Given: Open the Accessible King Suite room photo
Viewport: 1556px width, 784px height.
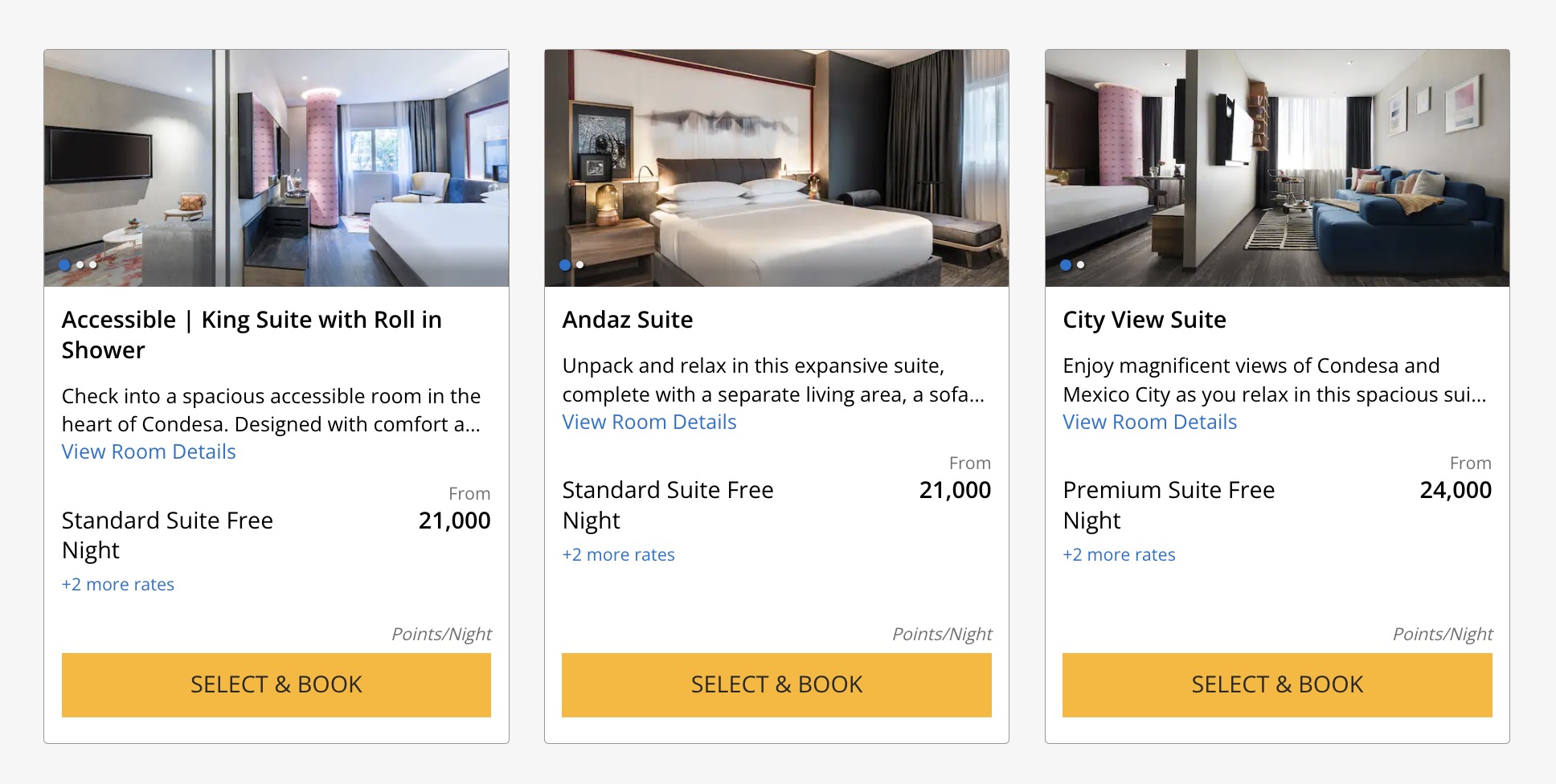Looking at the screenshot, I should click(276, 161).
